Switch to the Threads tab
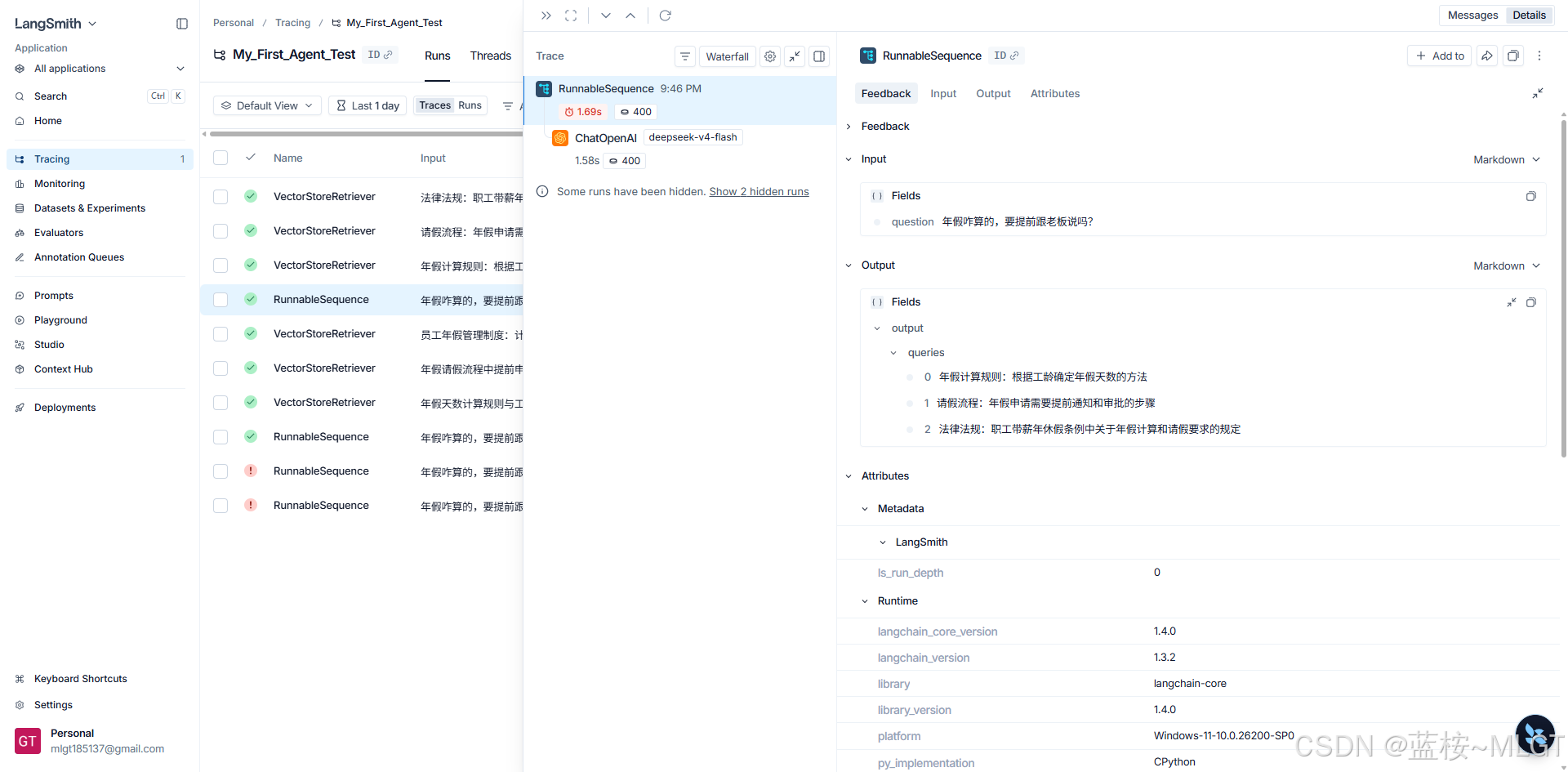This screenshot has width=1568, height=772. (490, 56)
